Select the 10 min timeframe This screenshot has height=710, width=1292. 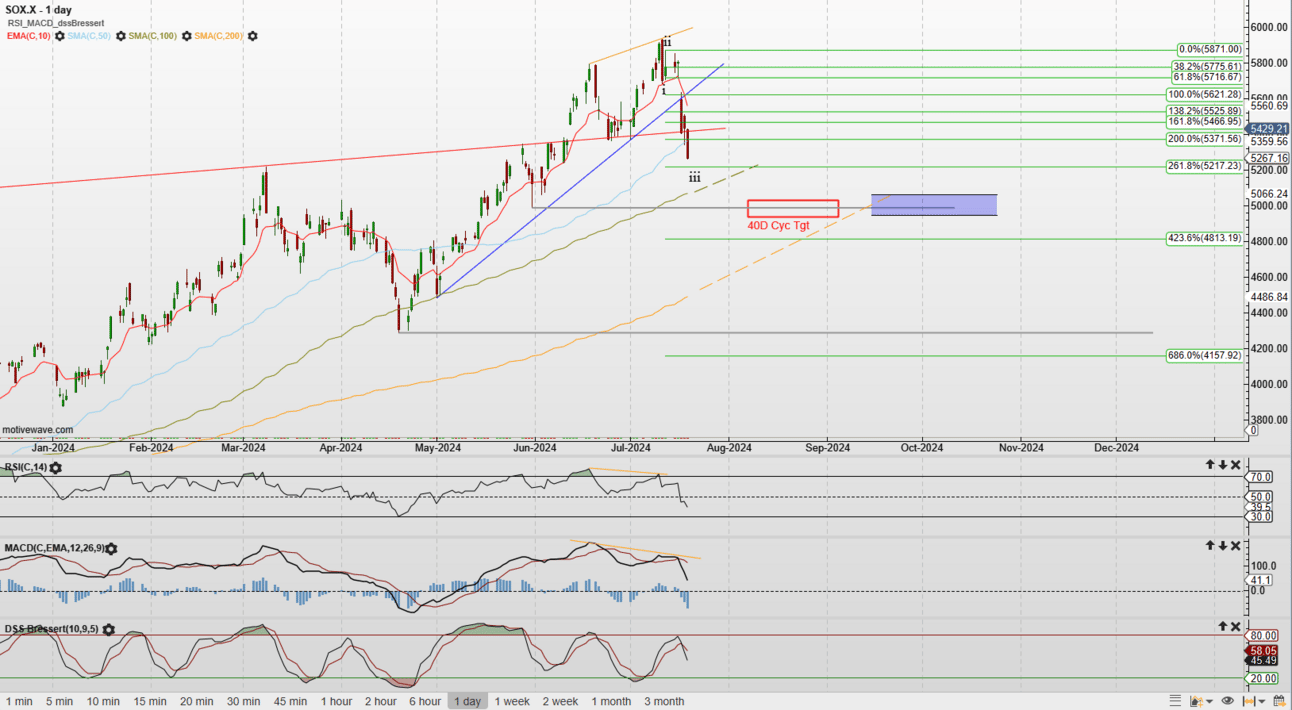pyautogui.click(x=103, y=701)
